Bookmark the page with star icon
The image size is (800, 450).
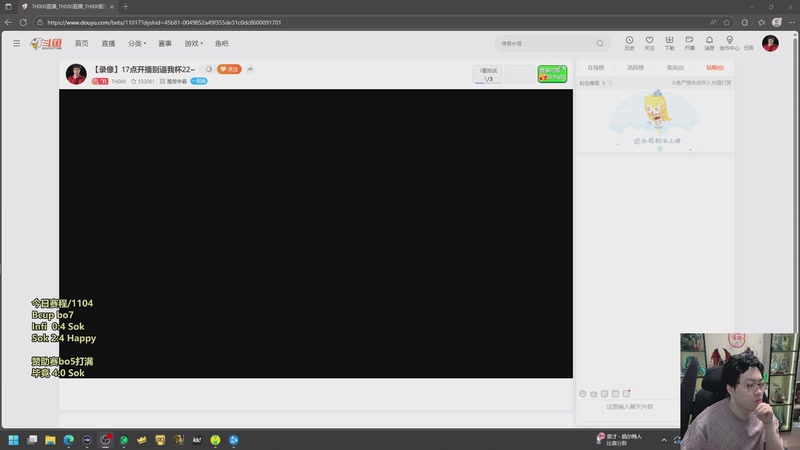(x=727, y=22)
